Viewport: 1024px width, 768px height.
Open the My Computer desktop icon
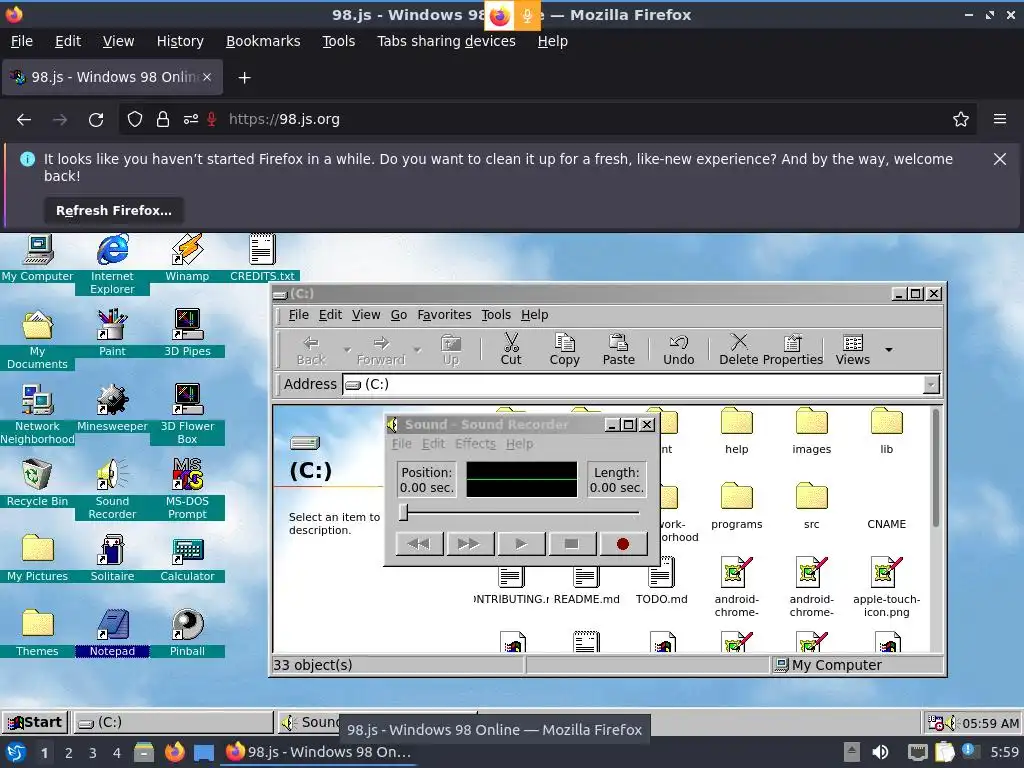click(x=37, y=258)
